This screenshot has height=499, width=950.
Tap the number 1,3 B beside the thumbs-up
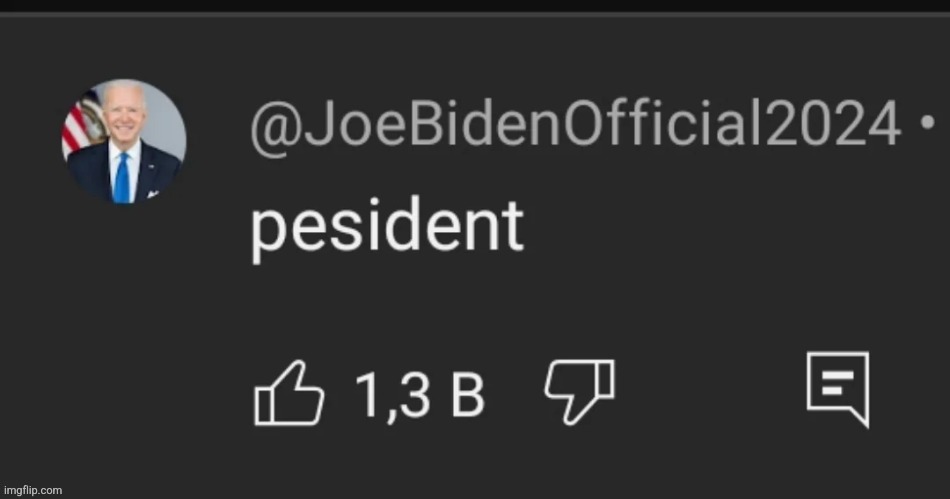420,396
